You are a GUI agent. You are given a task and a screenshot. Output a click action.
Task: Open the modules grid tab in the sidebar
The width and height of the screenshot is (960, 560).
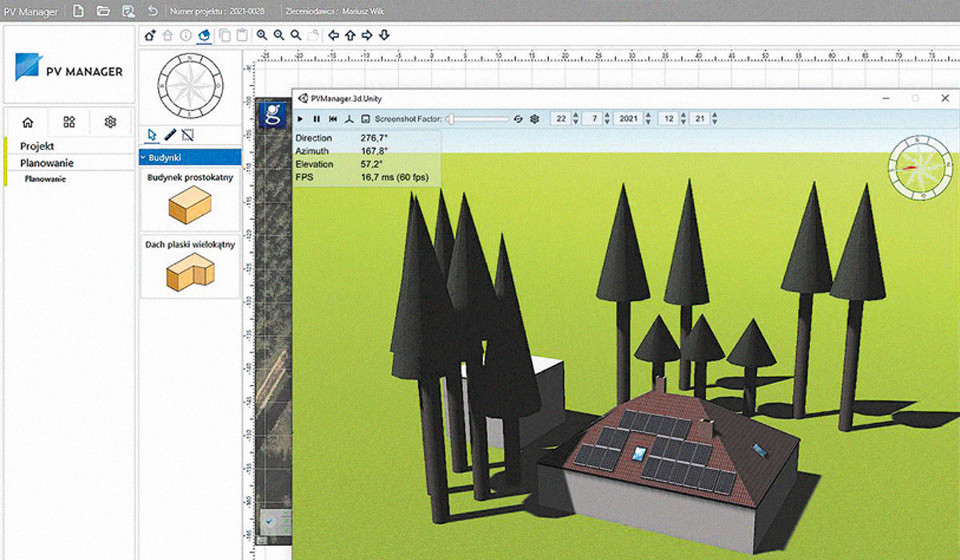point(69,122)
